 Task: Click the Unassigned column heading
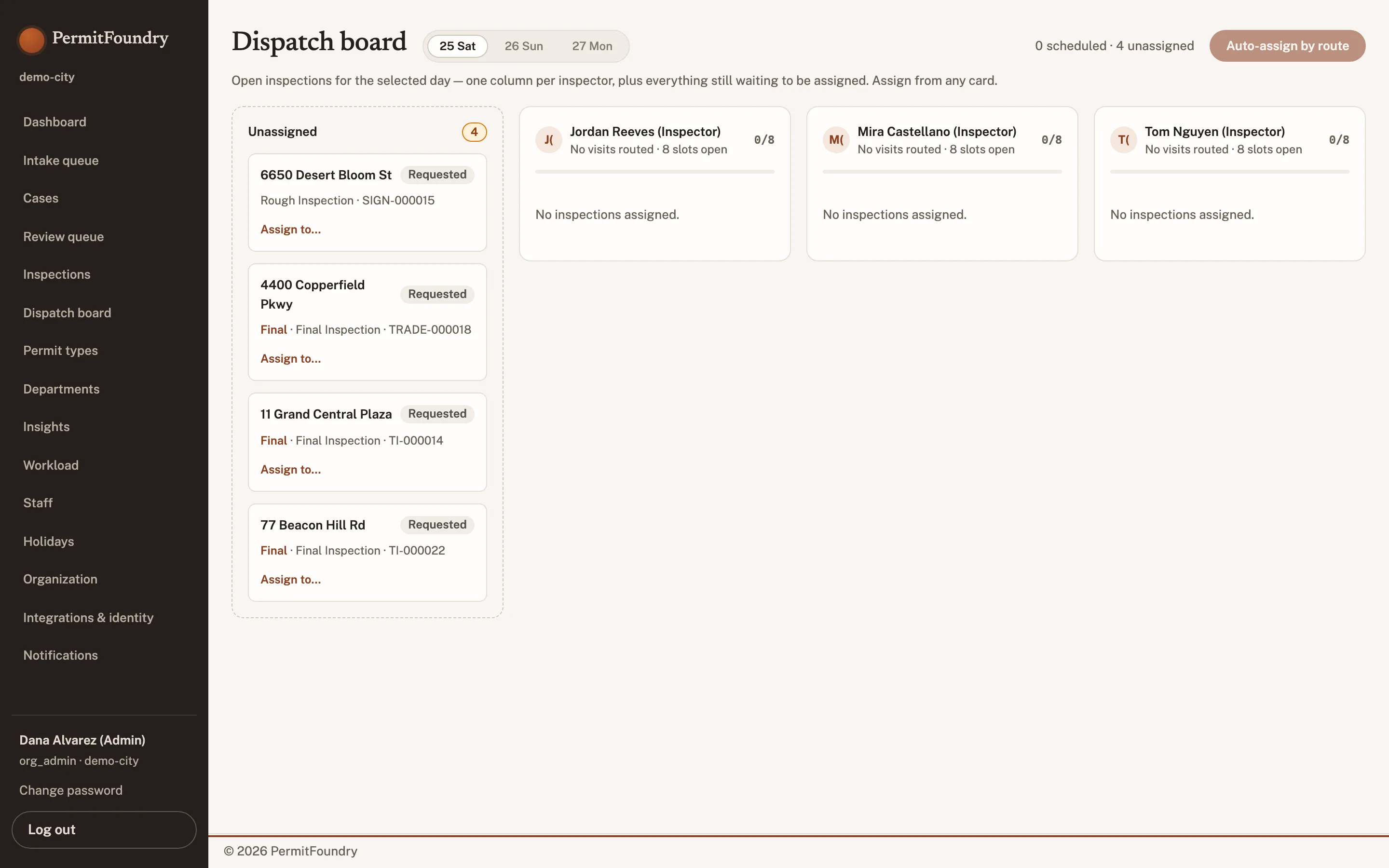point(283,132)
